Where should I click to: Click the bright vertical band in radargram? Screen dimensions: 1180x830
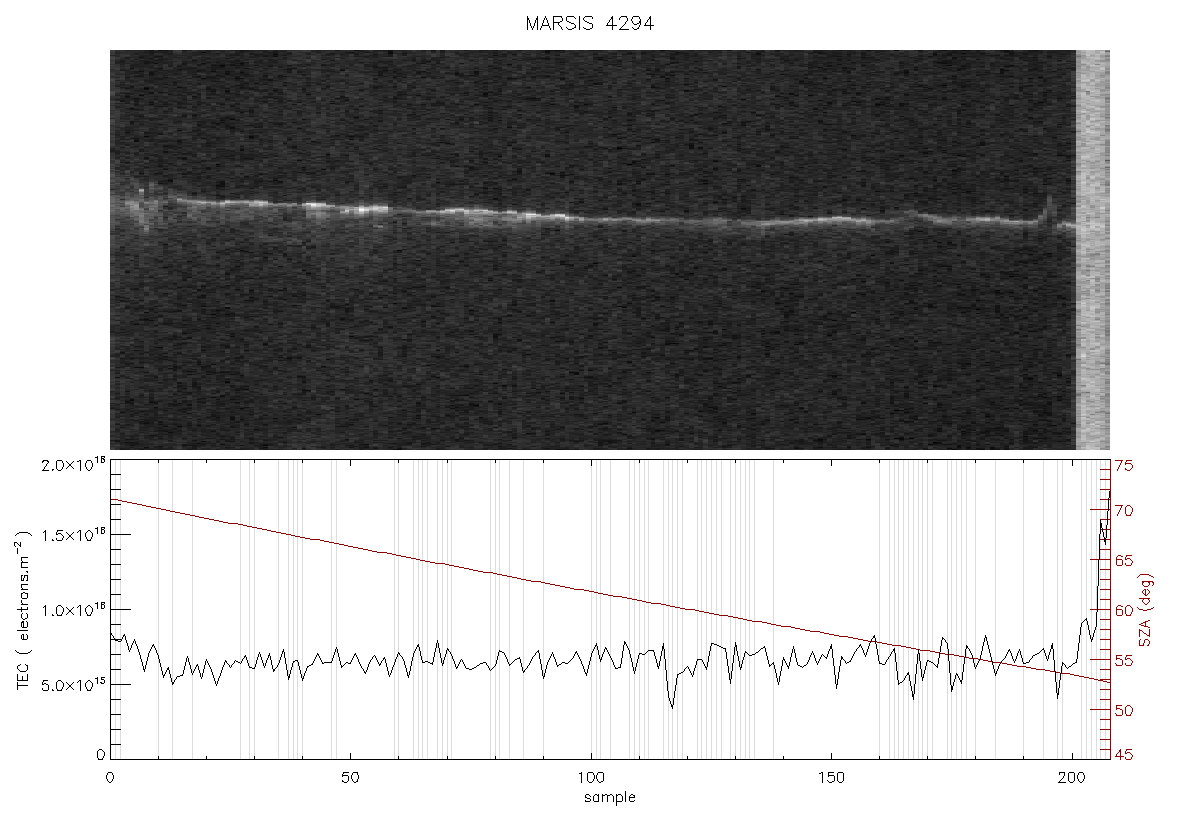(x=1093, y=250)
